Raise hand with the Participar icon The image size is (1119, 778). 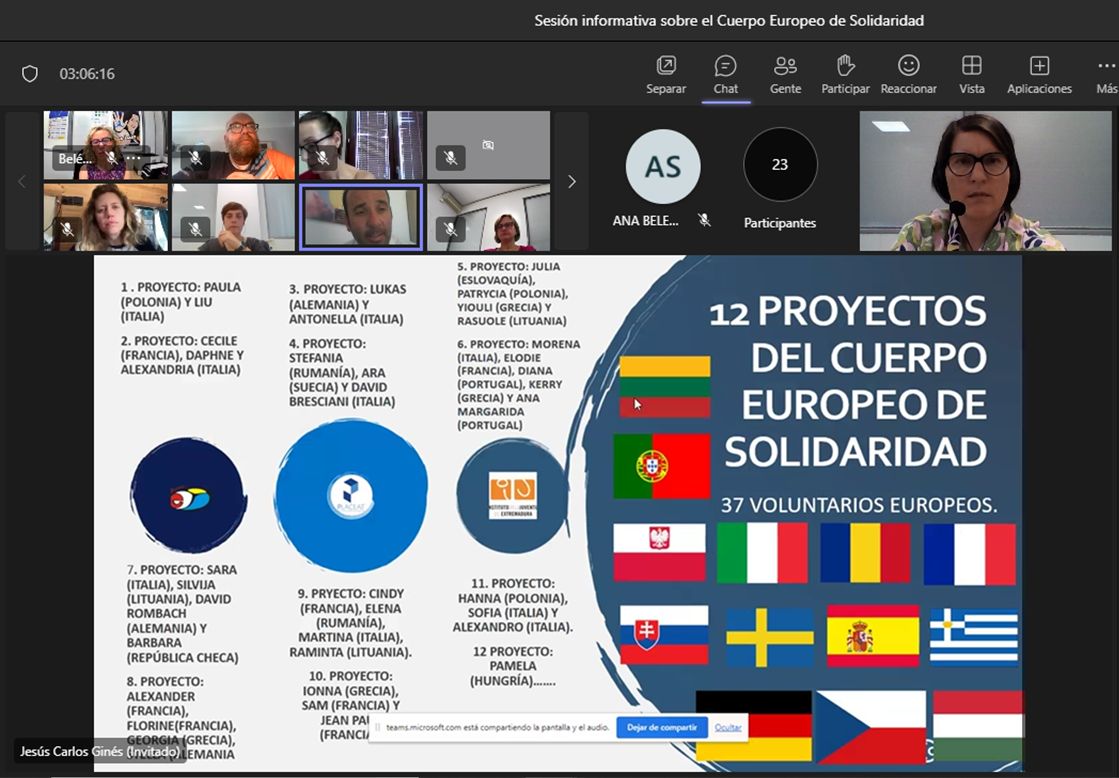tap(845, 73)
